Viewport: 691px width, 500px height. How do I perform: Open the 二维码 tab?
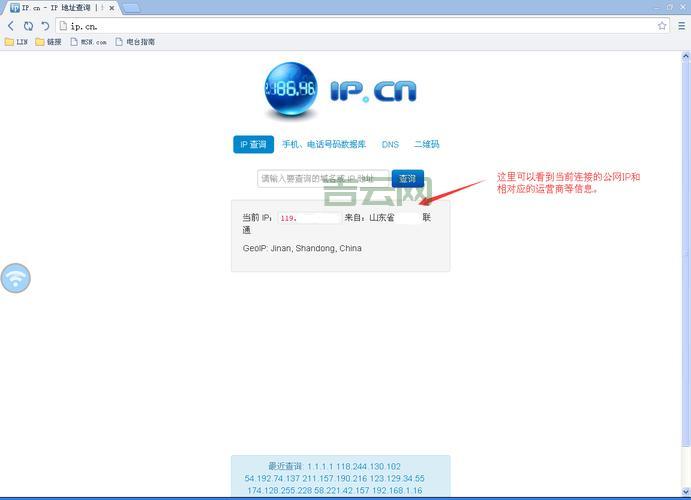point(427,145)
